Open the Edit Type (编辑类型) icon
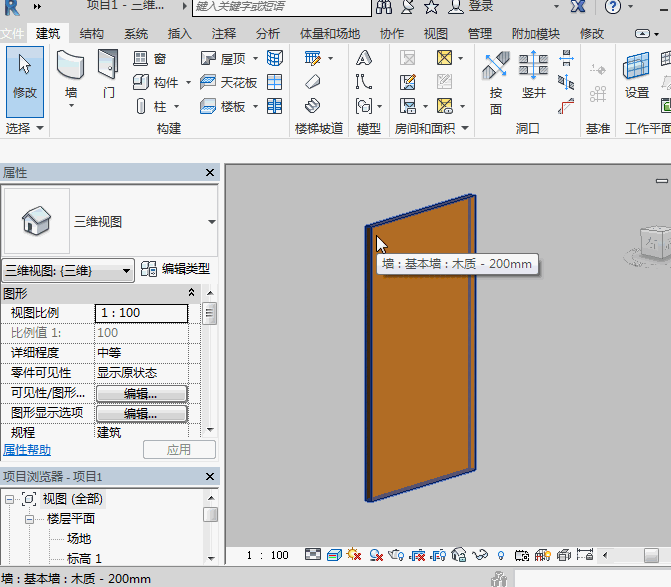This screenshot has width=671, height=587. click(149, 269)
